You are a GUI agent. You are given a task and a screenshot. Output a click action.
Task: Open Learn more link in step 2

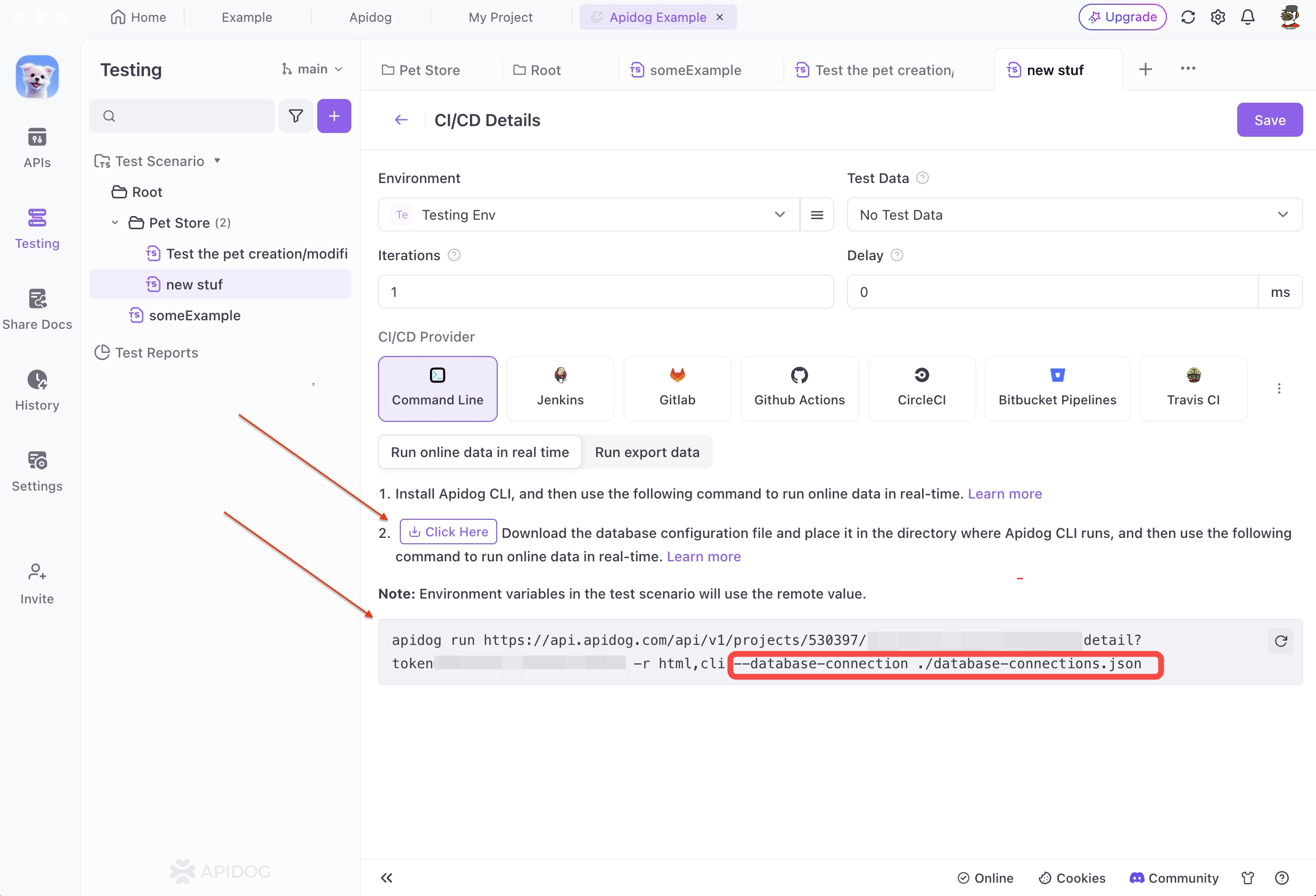click(703, 557)
